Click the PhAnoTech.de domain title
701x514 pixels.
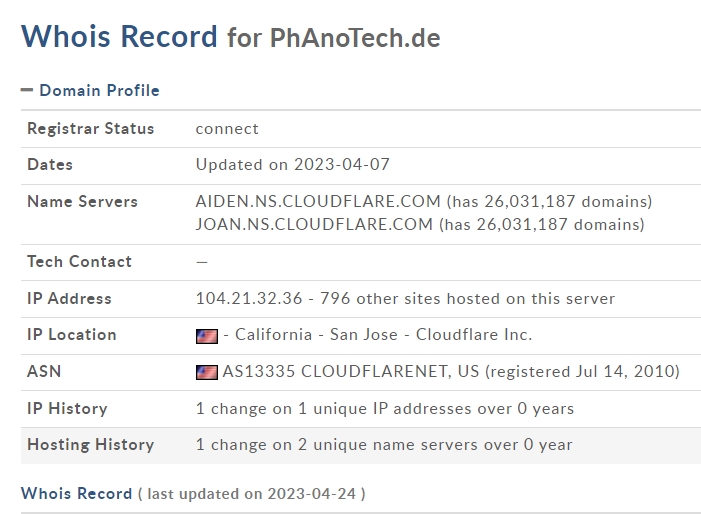[355, 38]
